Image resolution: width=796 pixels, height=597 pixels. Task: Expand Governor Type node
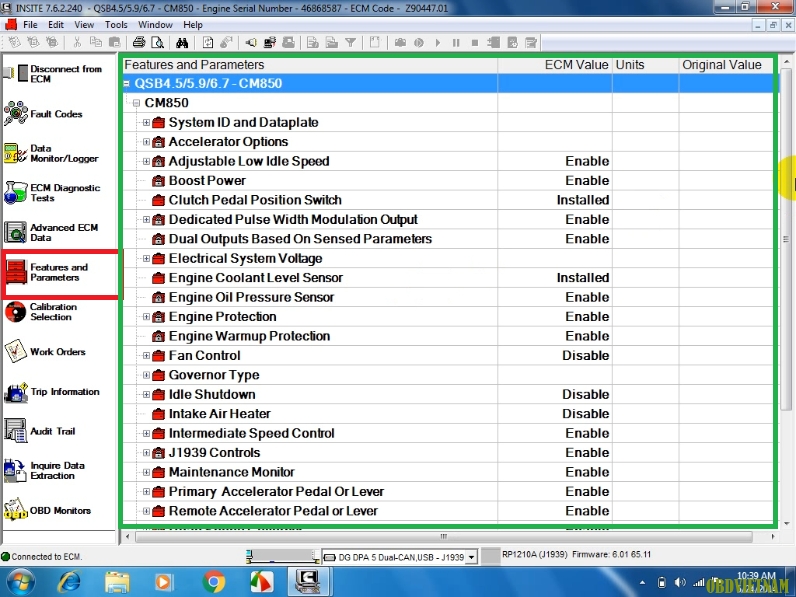pos(146,375)
